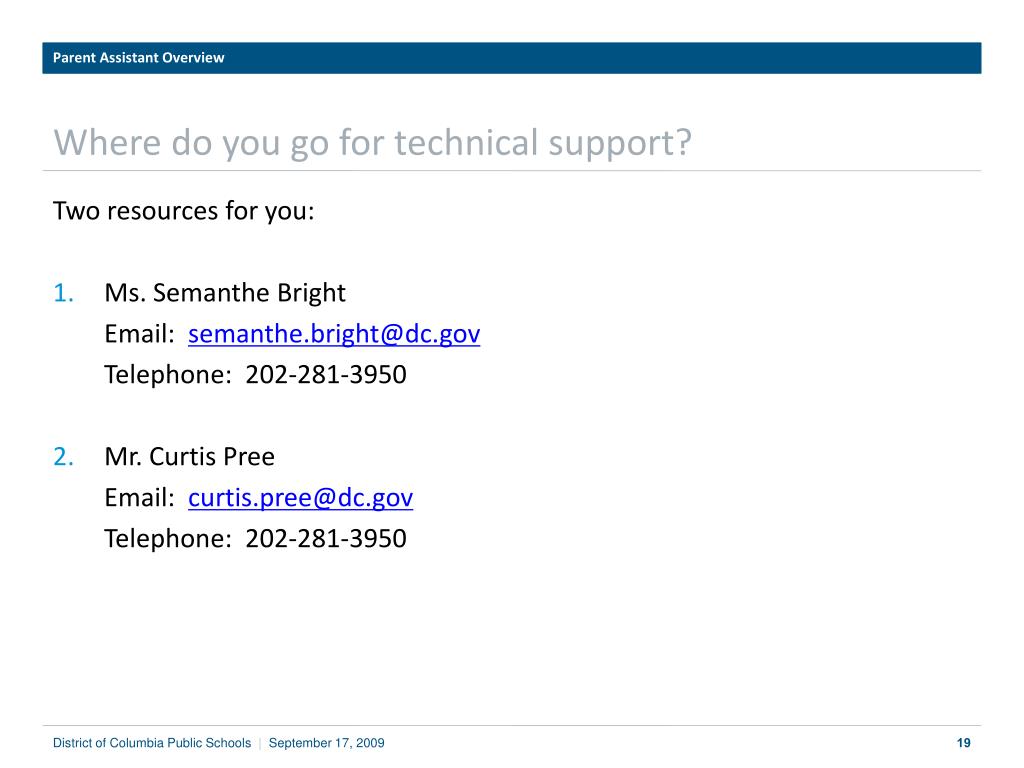Click the 'Two resources for you:' text
This screenshot has height=768, width=1024.
[184, 211]
